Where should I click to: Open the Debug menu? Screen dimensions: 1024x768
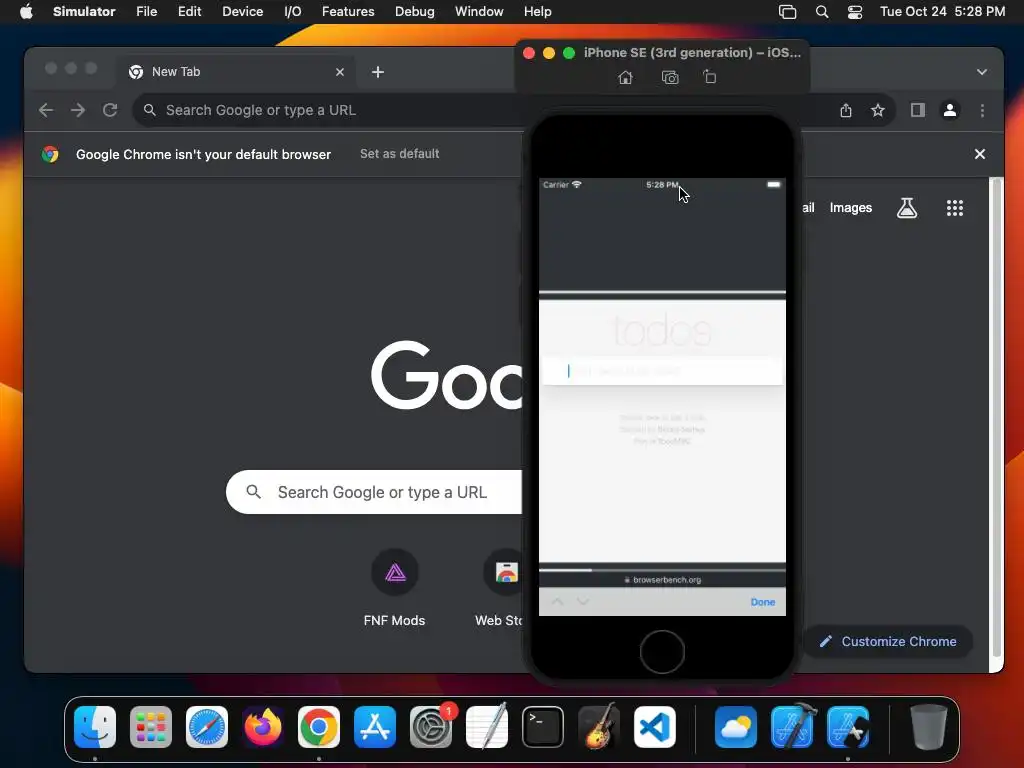point(415,12)
